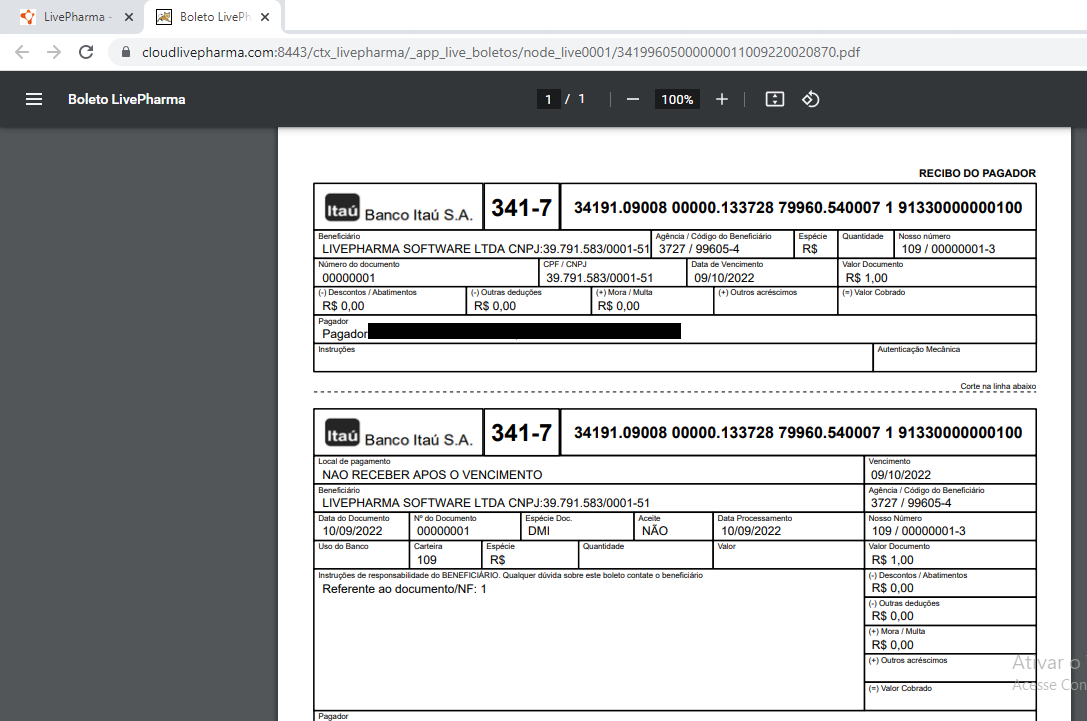Close the Boleto LivePharma tab
Image resolution: width=1087 pixels, height=721 pixels.
pyautogui.click(x=265, y=17)
